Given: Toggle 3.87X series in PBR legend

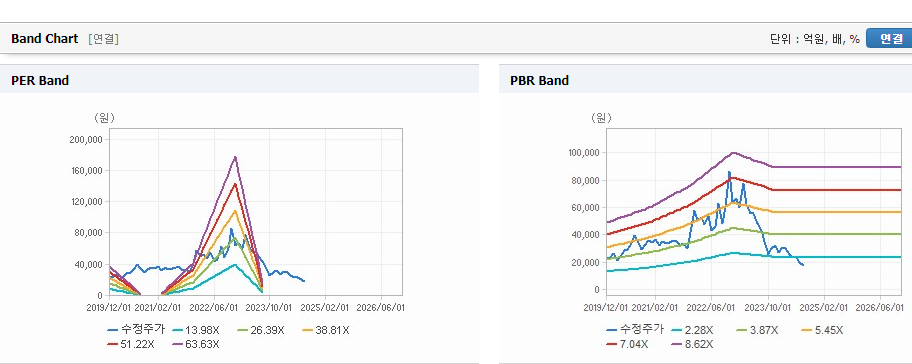Looking at the screenshot, I should pos(757,330).
